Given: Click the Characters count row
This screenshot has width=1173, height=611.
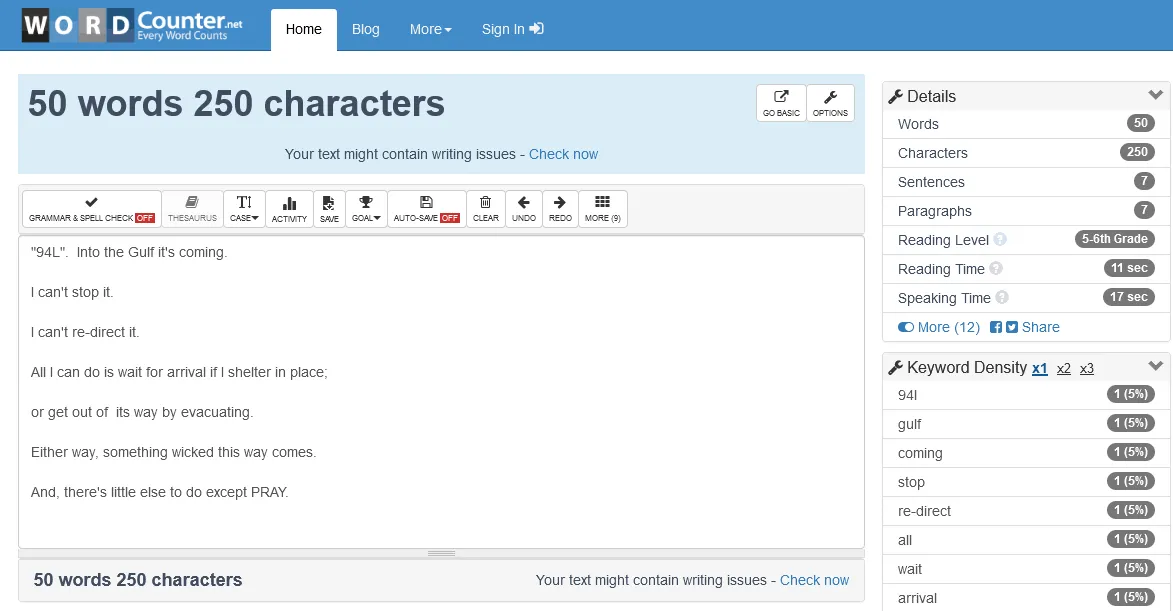Looking at the screenshot, I should [1026, 153].
